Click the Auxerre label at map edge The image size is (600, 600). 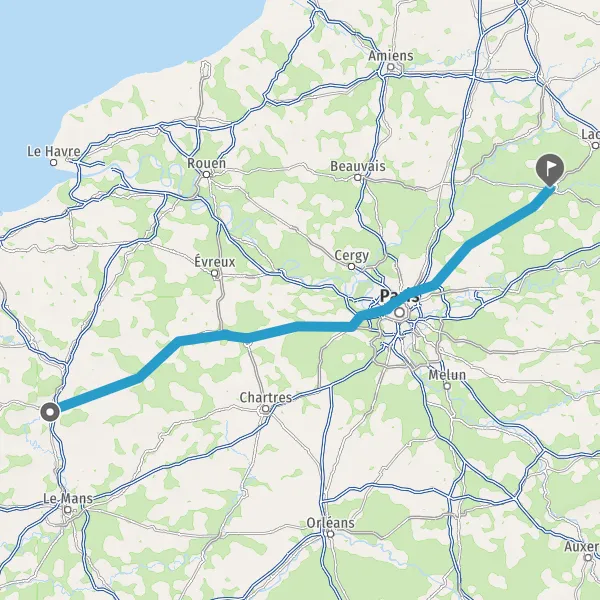tap(582, 547)
